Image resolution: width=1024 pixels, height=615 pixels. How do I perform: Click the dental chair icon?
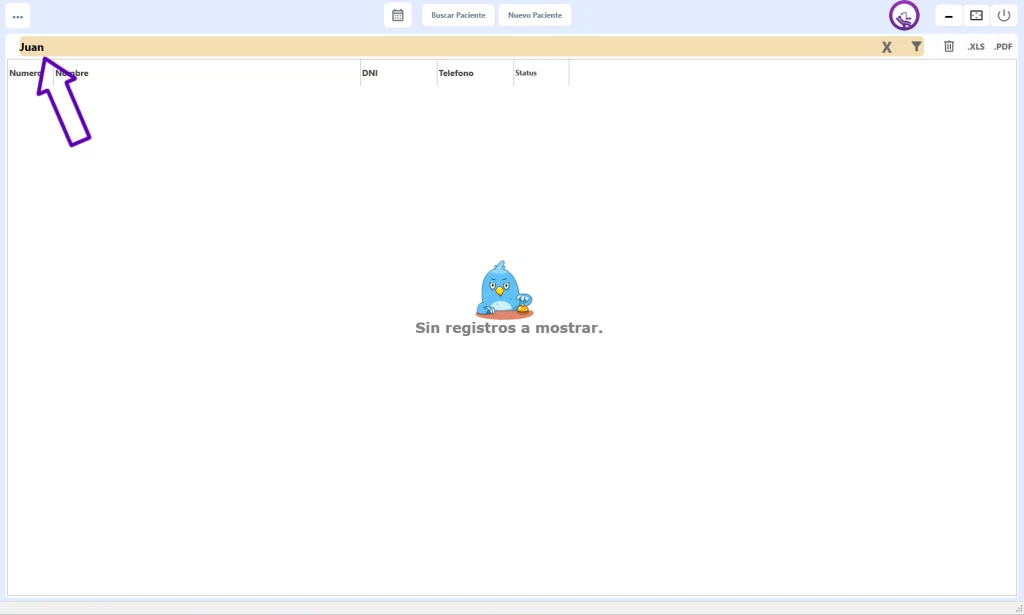coord(904,16)
